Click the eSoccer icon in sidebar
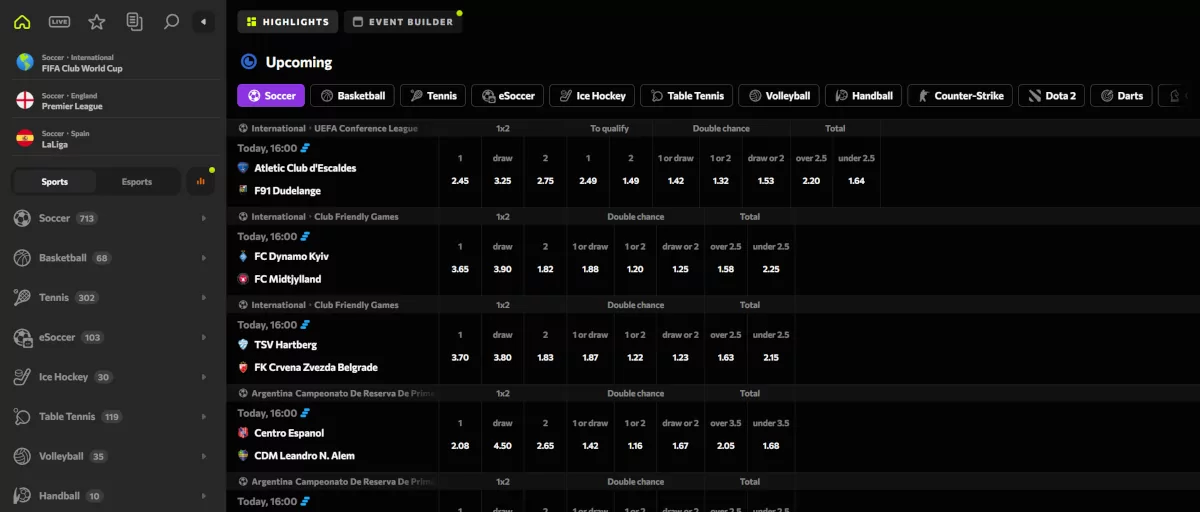Screen dimensions: 1200x512 pos(22,337)
